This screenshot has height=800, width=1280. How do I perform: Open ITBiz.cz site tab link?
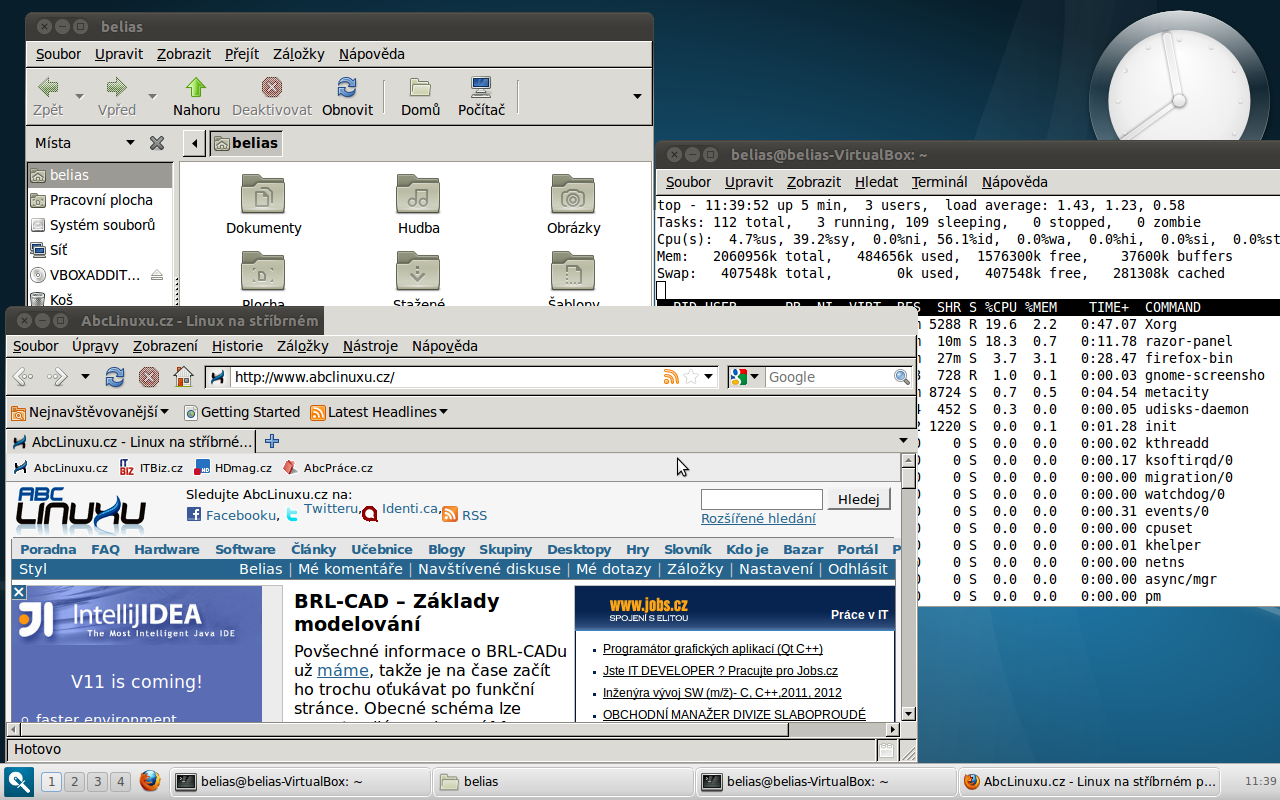click(151, 467)
